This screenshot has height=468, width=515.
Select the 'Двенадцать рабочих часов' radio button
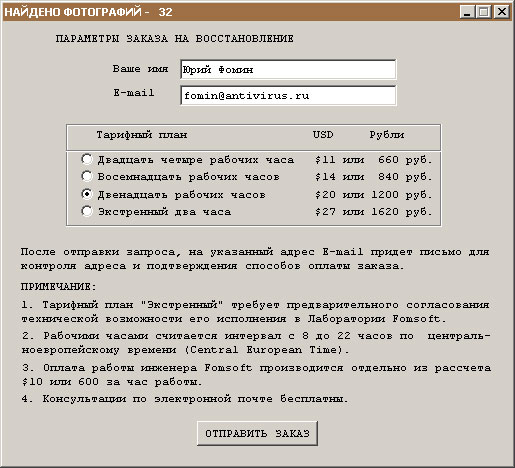coord(87,194)
